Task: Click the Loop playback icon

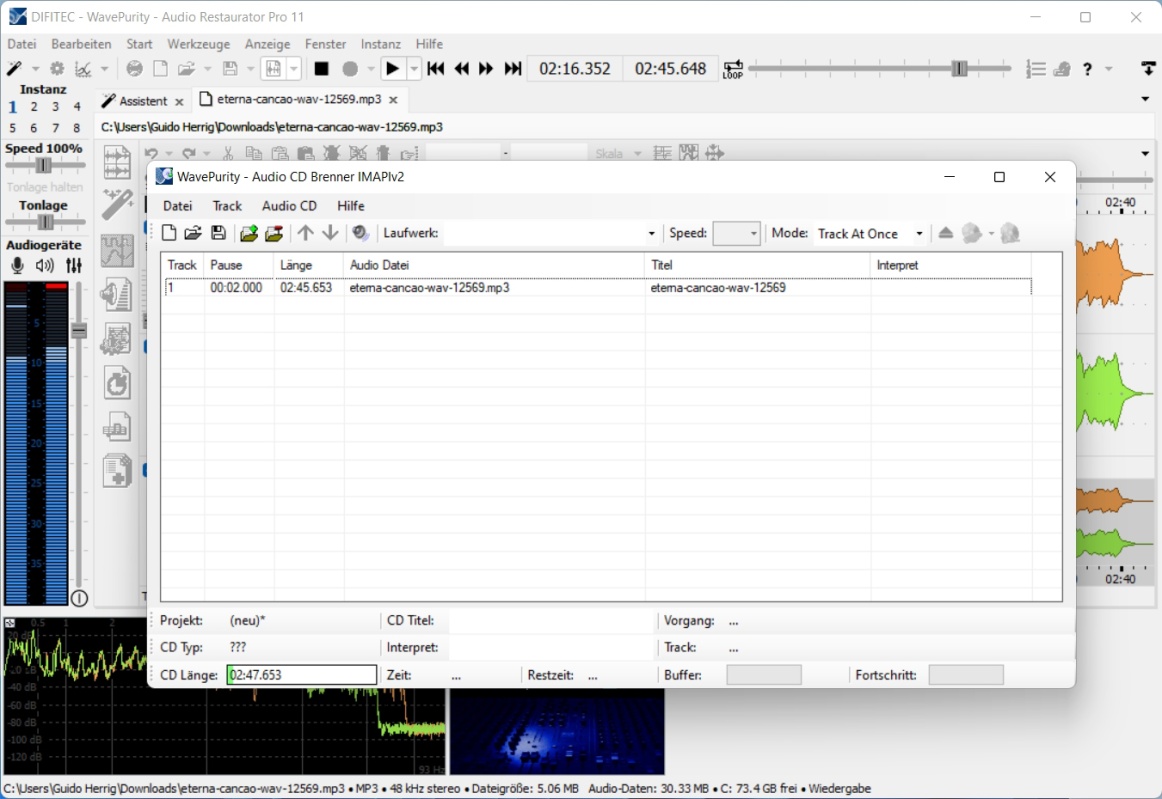Action: click(733, 69)
